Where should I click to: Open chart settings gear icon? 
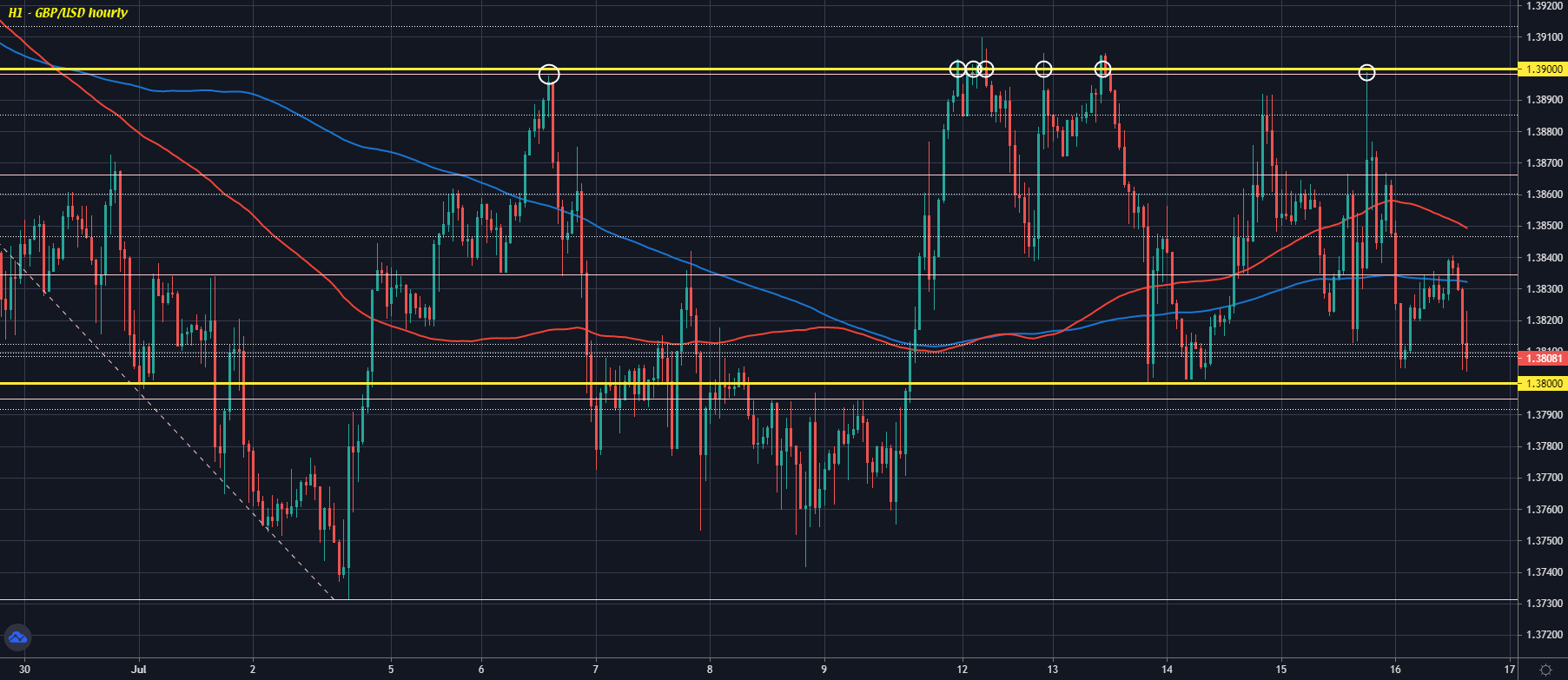[x=1545, y=670]
